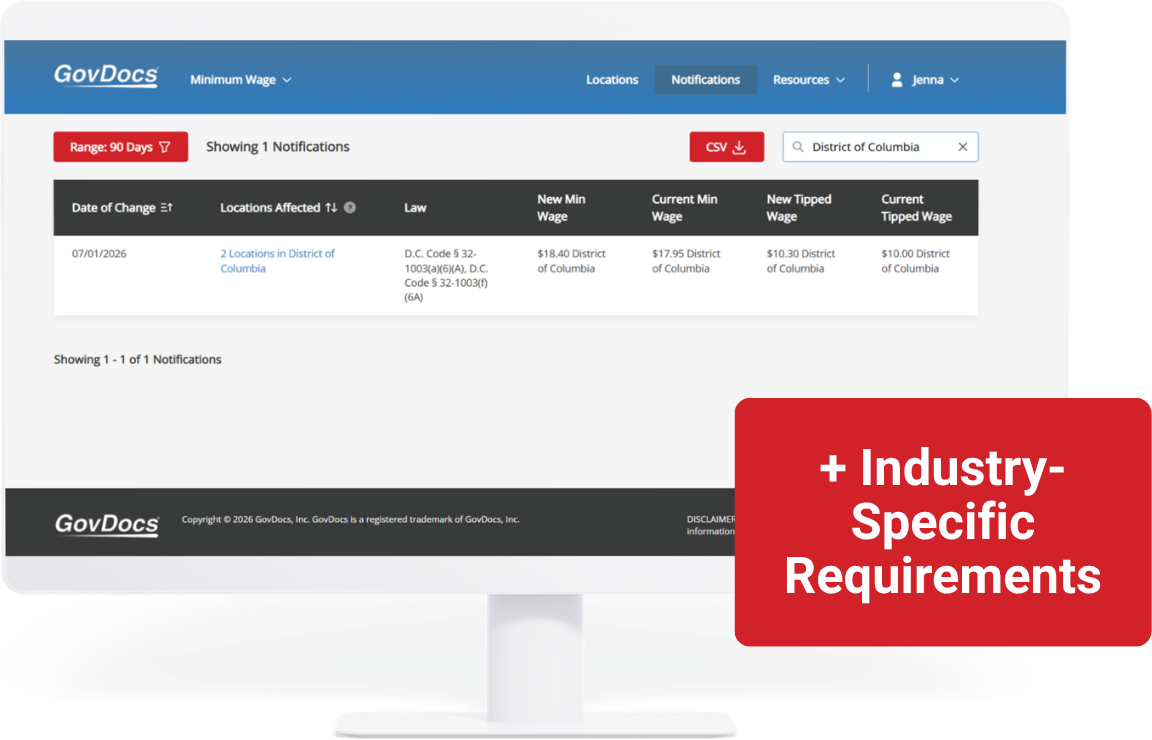Click the 07/01/2026 date cell

click(x=99, y=254)
